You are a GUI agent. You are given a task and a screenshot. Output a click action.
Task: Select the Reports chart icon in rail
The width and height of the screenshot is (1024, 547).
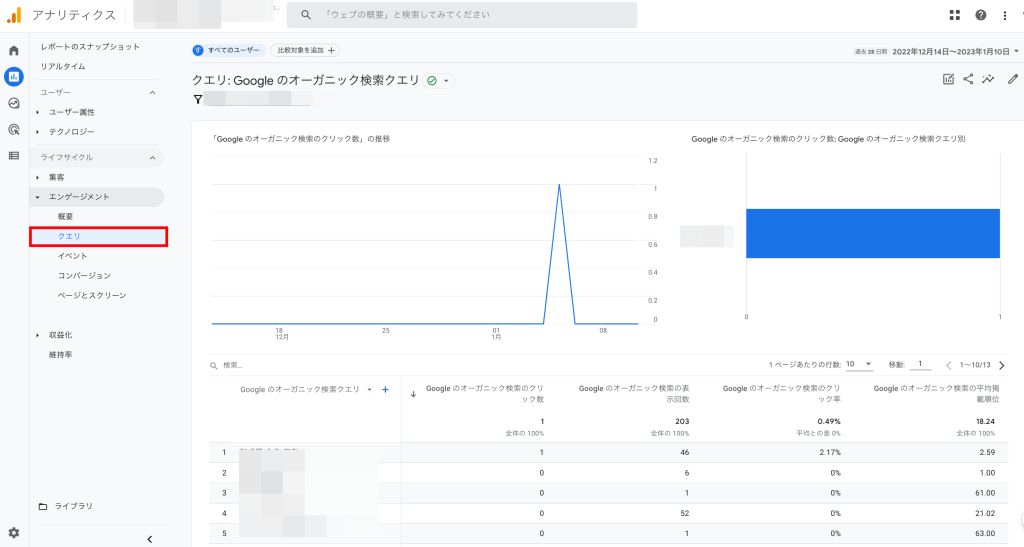tap(14, 76)
